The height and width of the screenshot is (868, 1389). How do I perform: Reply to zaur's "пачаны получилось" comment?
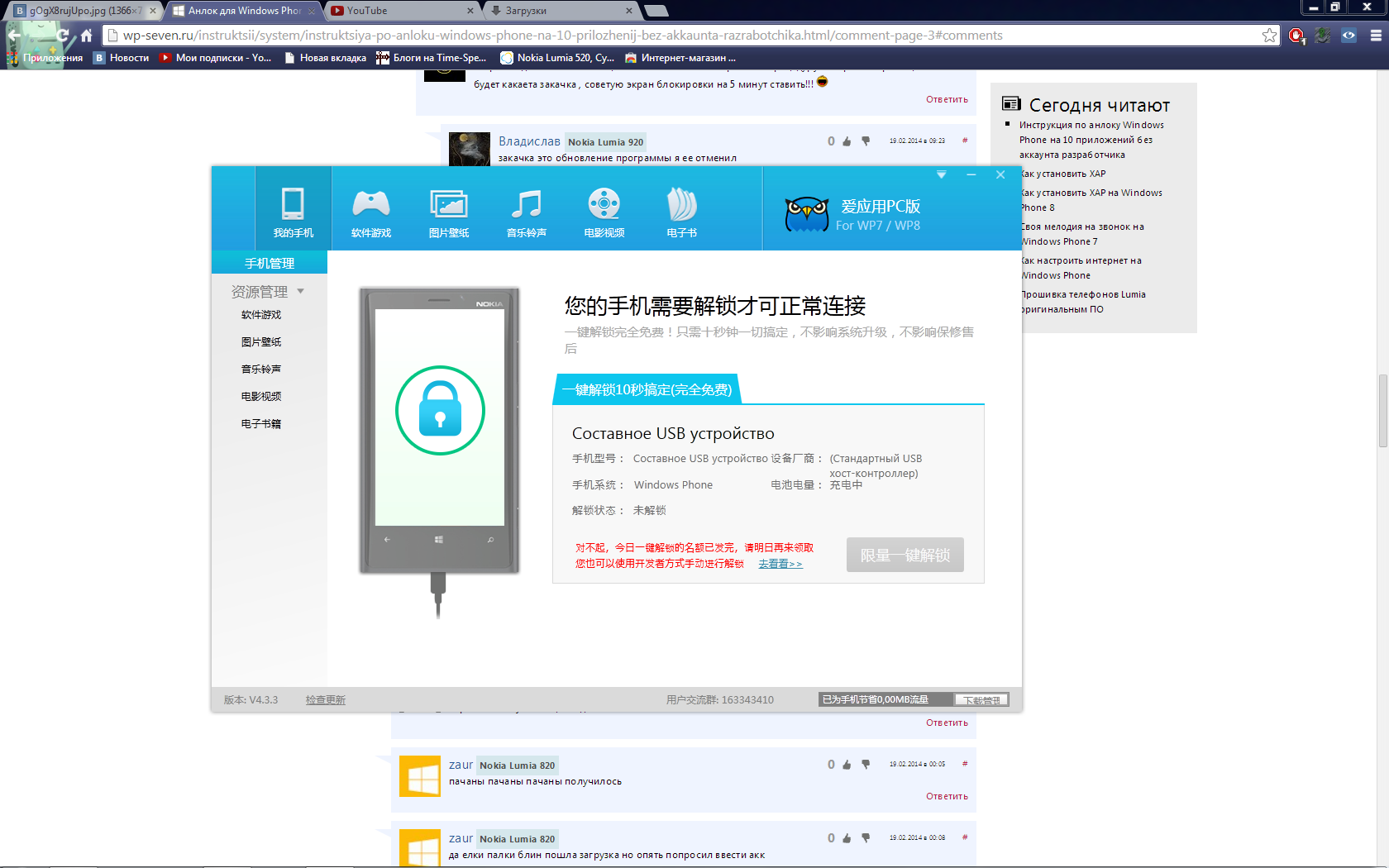pyautogui.click(x=947, y=796)
